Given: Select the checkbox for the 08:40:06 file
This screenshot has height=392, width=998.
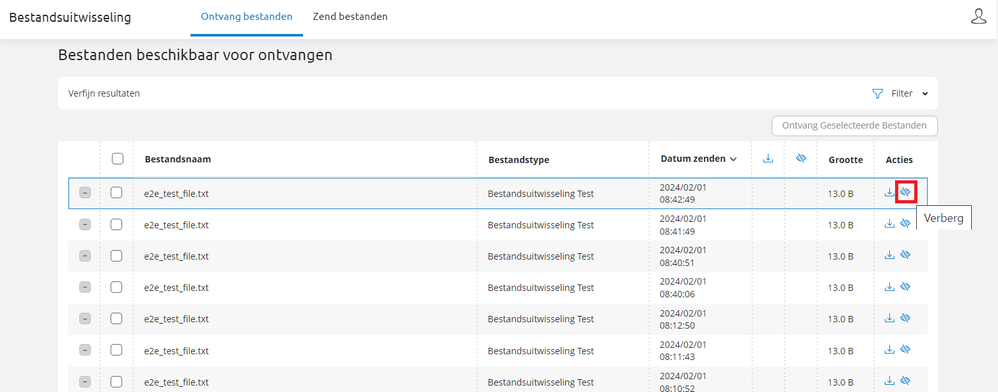Looking at the screenshot, I should (x=116, y=287).
